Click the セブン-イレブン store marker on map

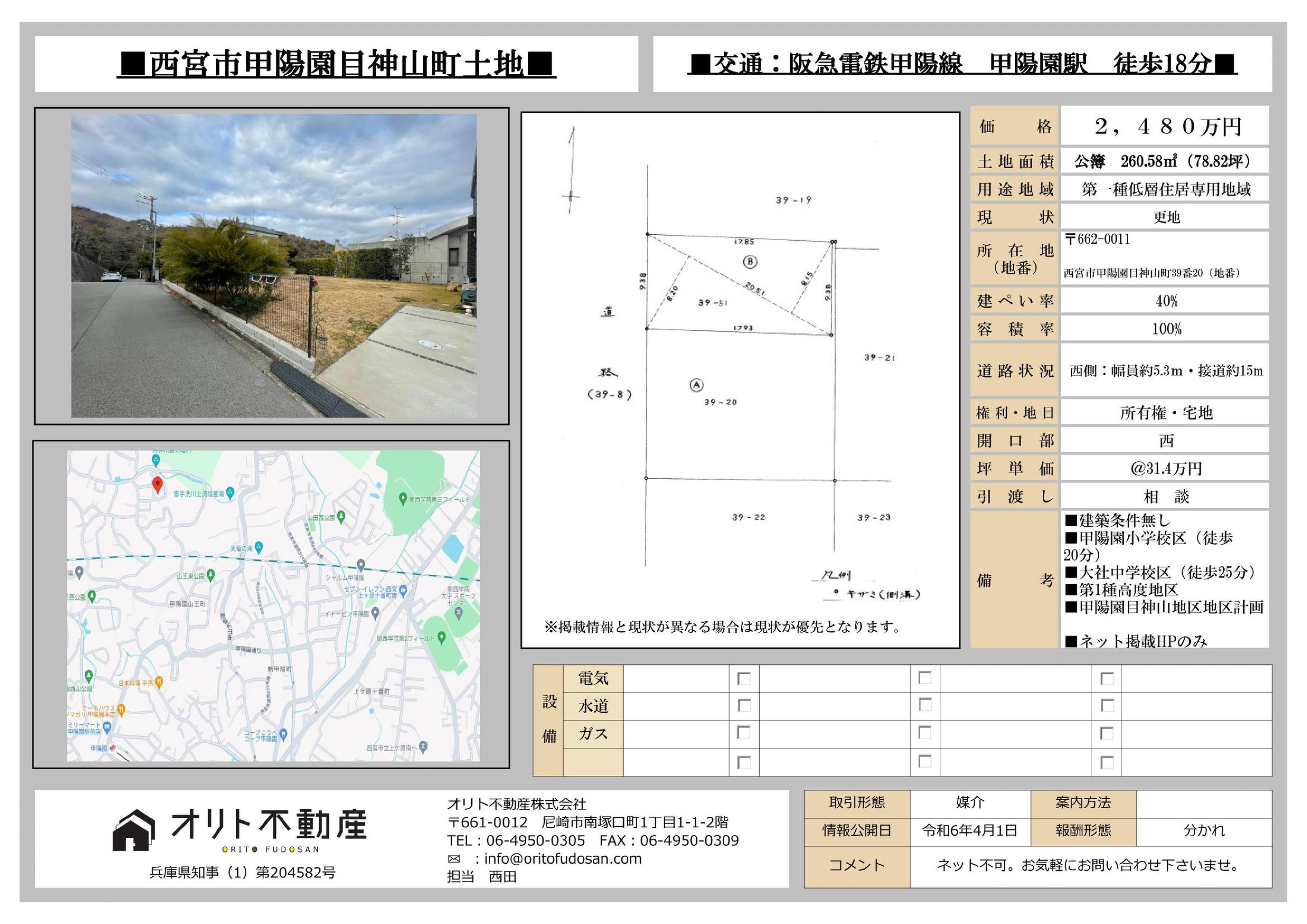tap(403, 591)
